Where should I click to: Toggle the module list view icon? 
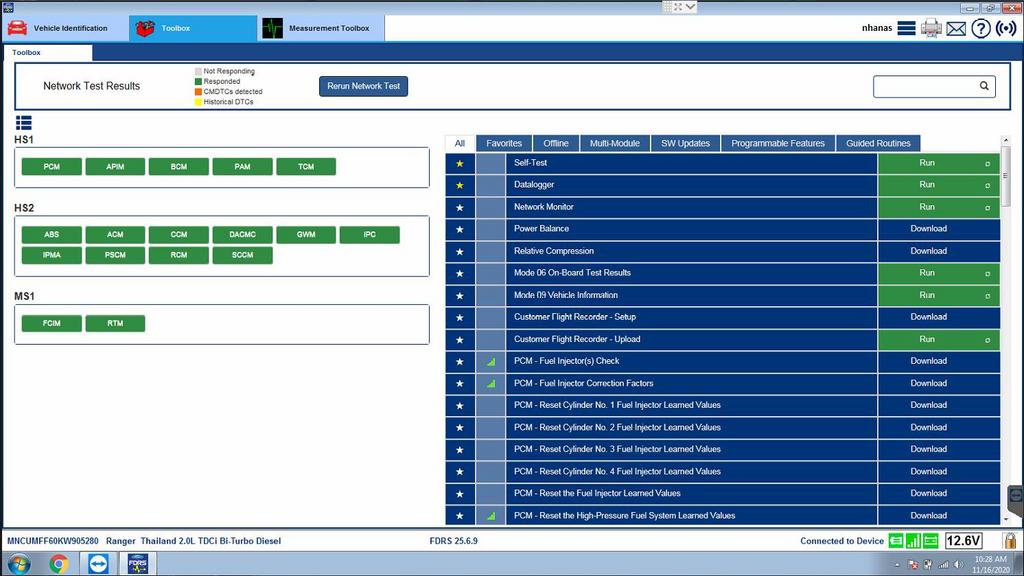click(24, 123)
